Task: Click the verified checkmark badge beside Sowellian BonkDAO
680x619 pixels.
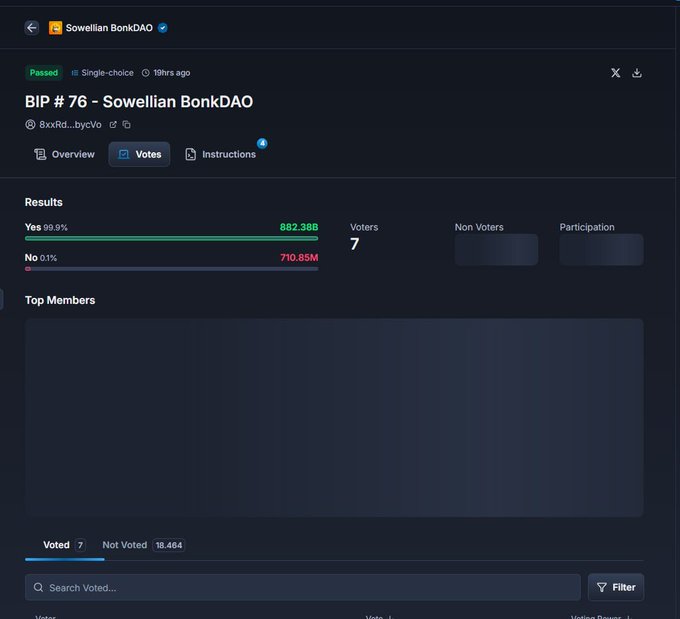Action: [x=163, y=28]
